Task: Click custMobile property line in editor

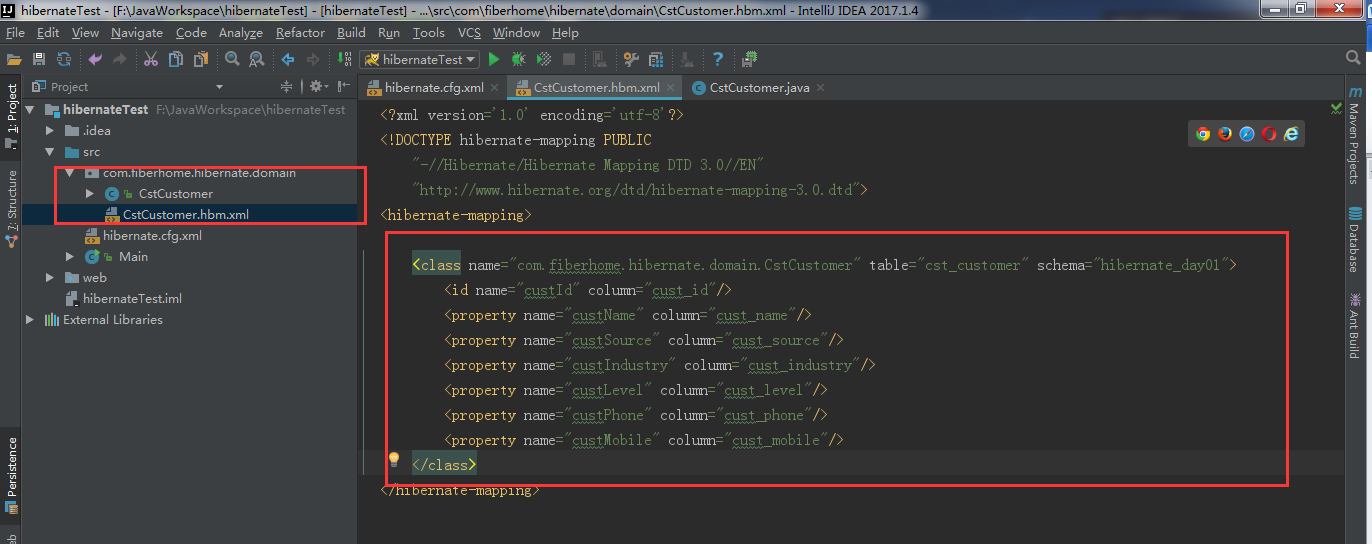Action: click(644, 440)
